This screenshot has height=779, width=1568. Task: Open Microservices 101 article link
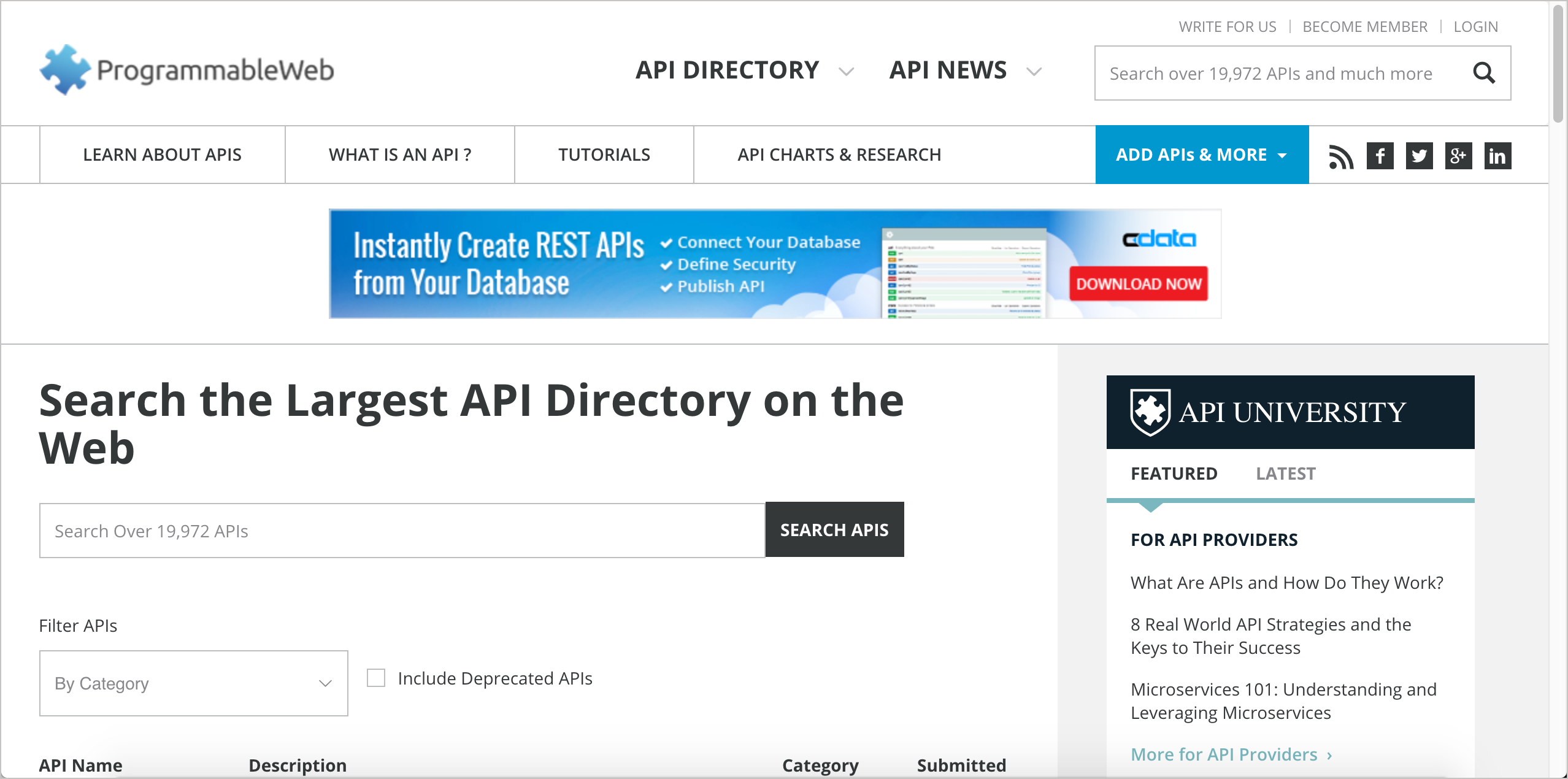pos(1283,701)
